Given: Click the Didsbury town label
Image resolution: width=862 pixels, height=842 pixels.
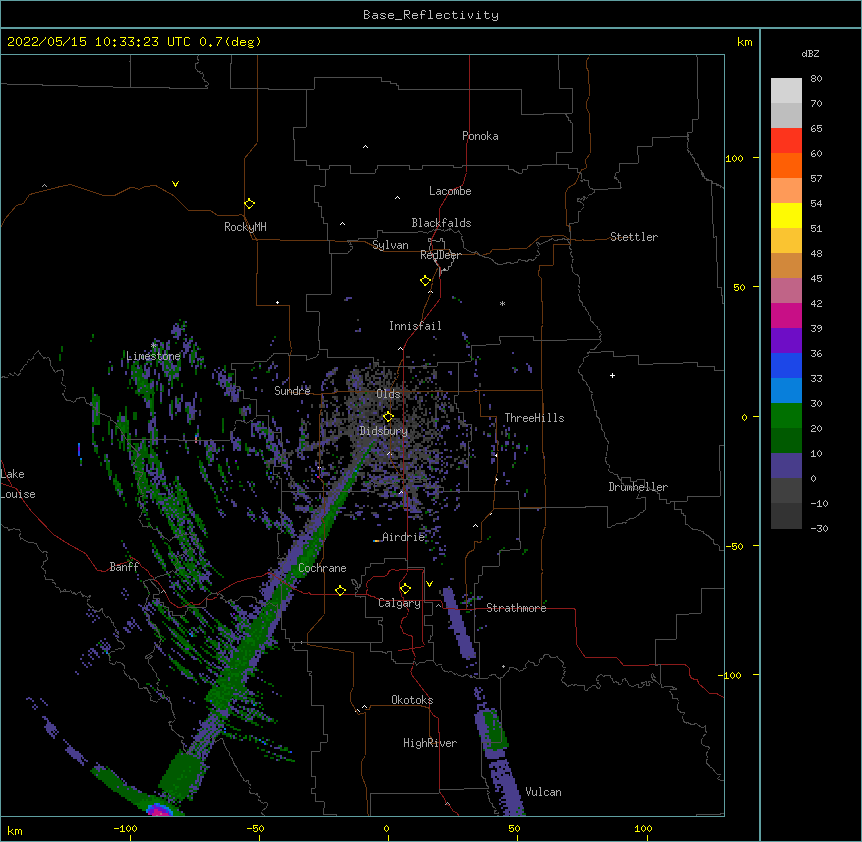Looking at the screenshot, I should tap(384, 431).
